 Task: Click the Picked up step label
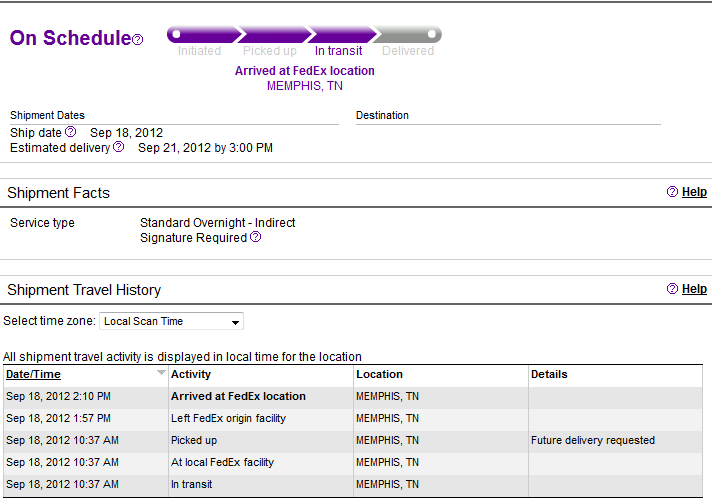[270, 51]
